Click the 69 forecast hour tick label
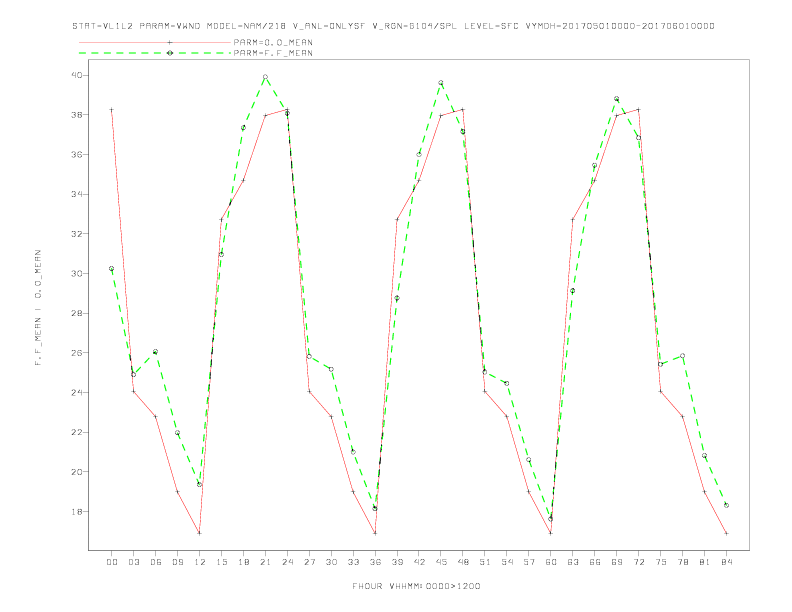The width and height of the screenshot is (792, 612). [617, 562]
